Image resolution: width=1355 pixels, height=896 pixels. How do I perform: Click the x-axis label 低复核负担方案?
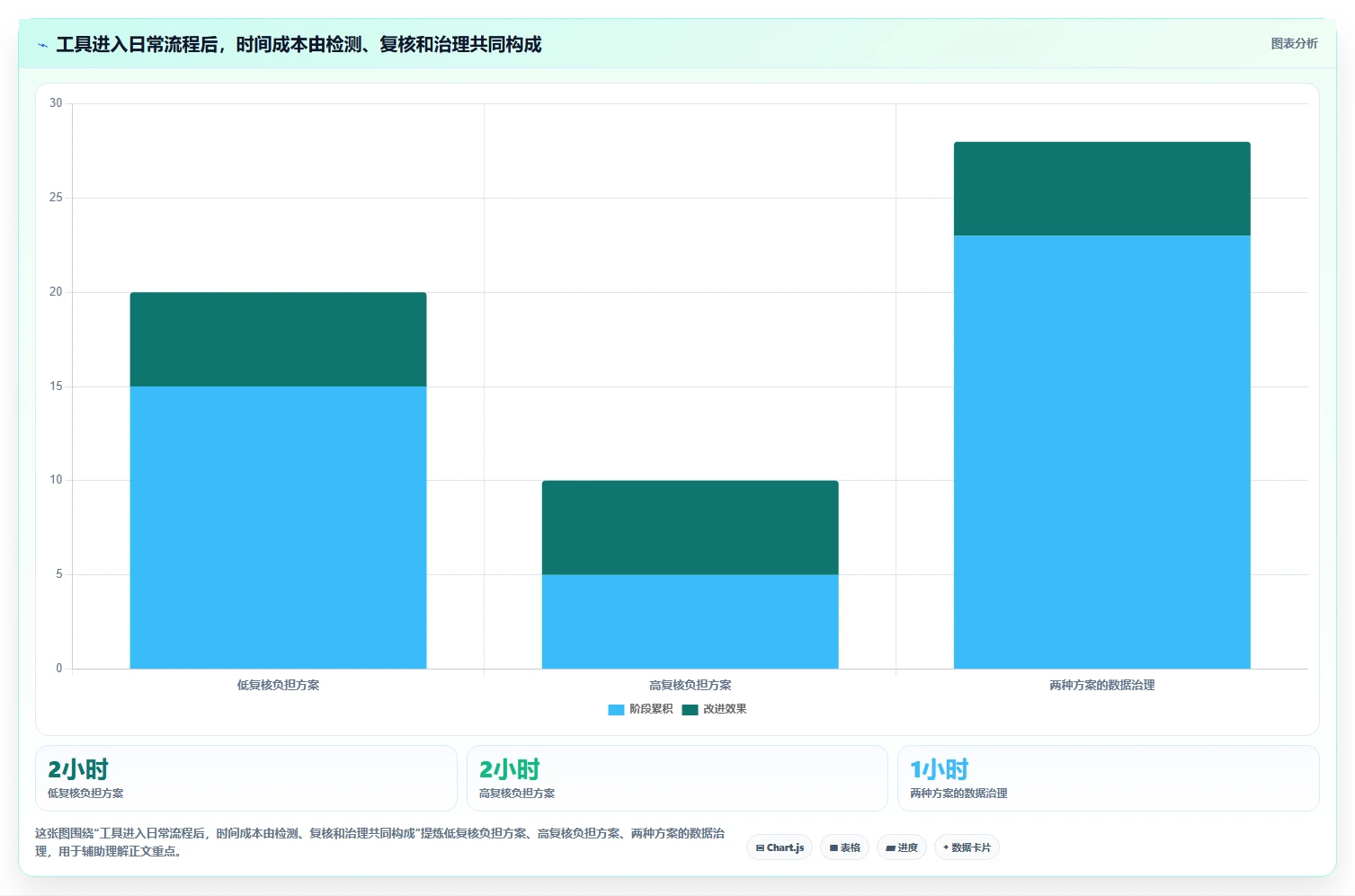tap(278, 685)
